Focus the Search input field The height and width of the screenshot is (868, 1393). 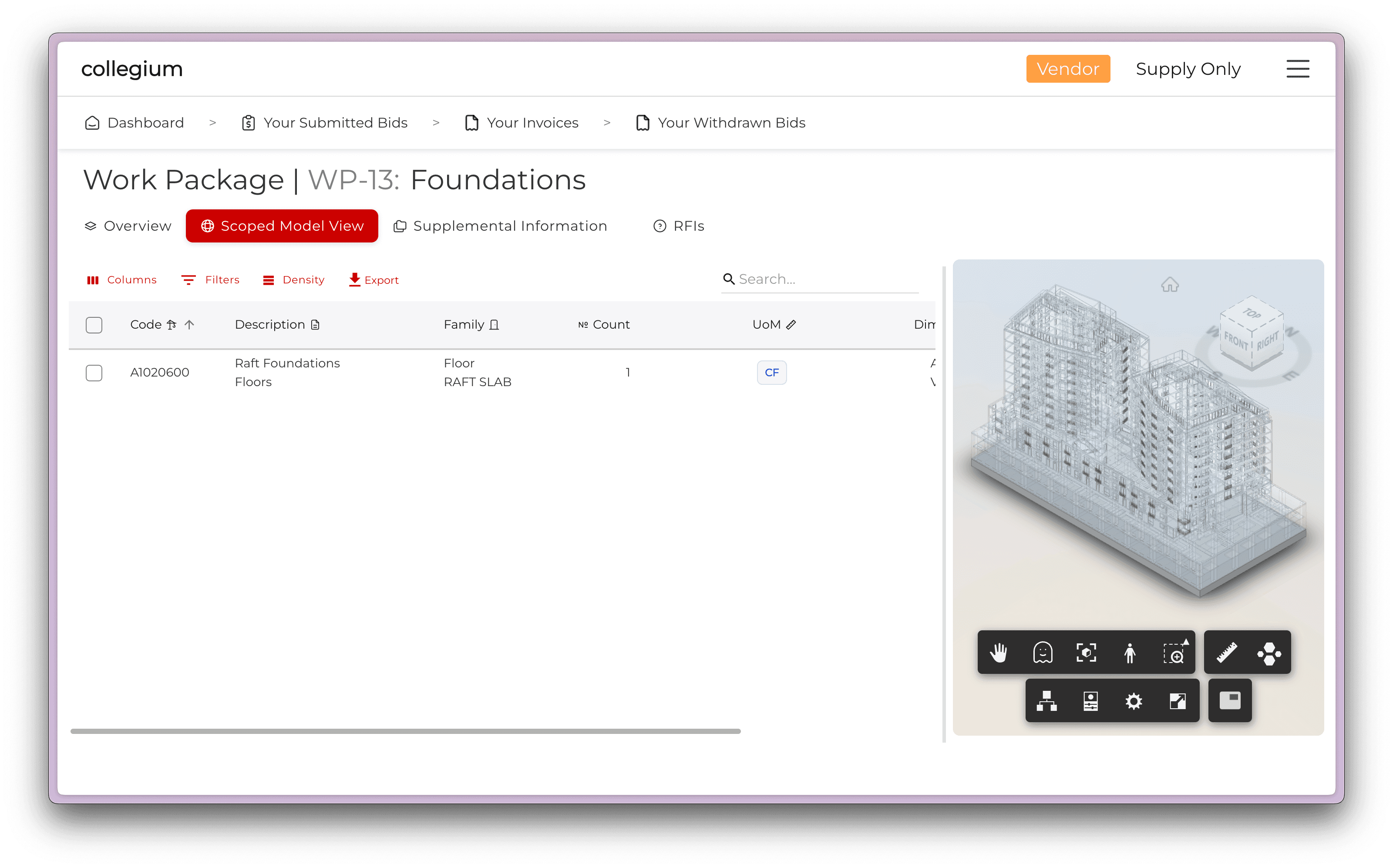827,279
